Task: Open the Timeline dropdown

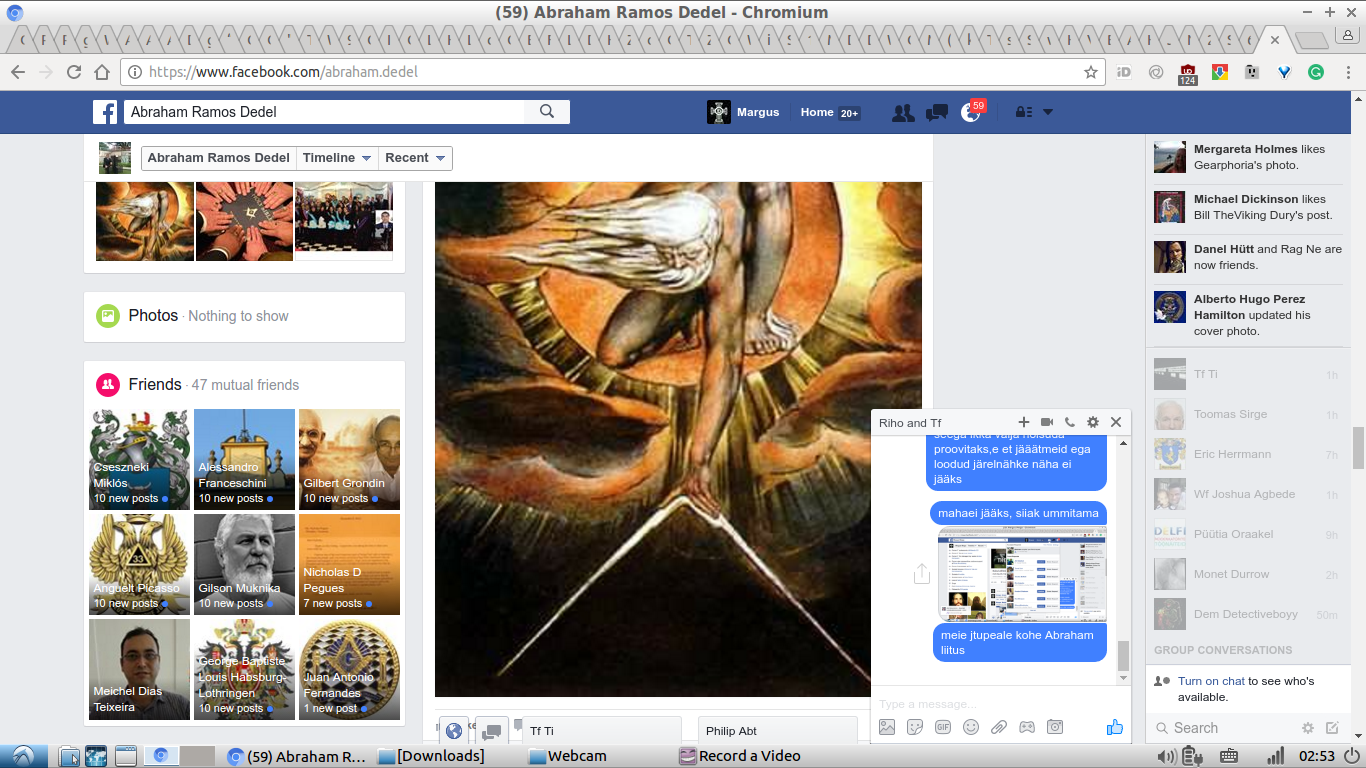Action: coord(337,158)
